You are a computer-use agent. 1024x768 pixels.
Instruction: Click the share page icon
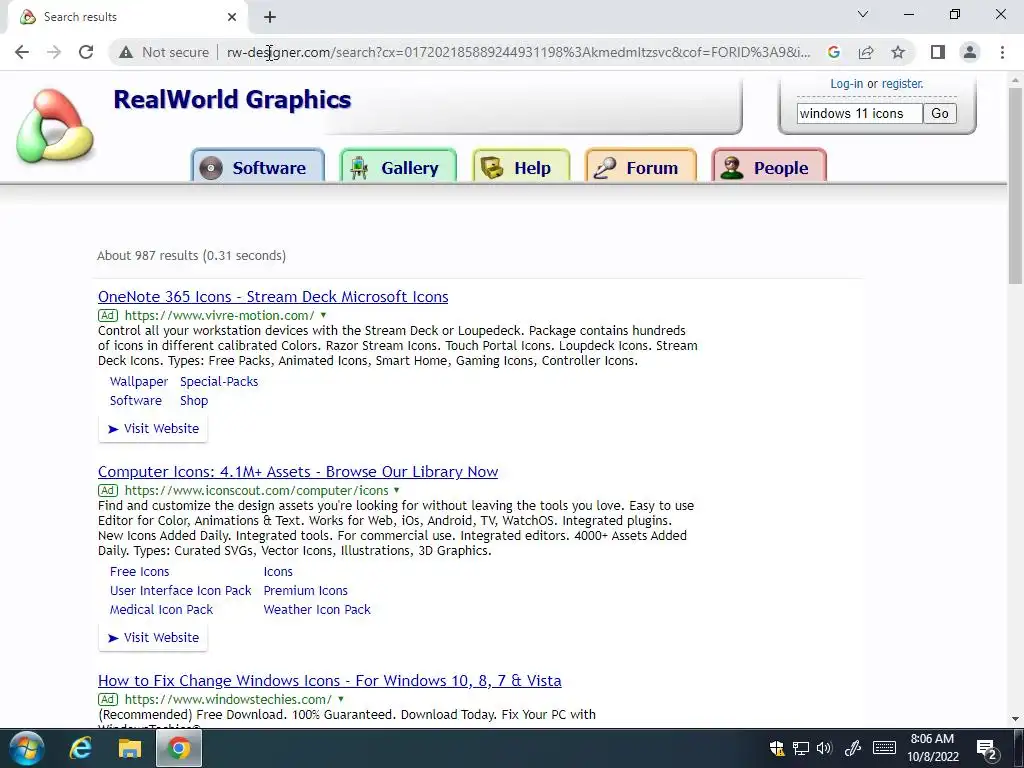point(866,52)
